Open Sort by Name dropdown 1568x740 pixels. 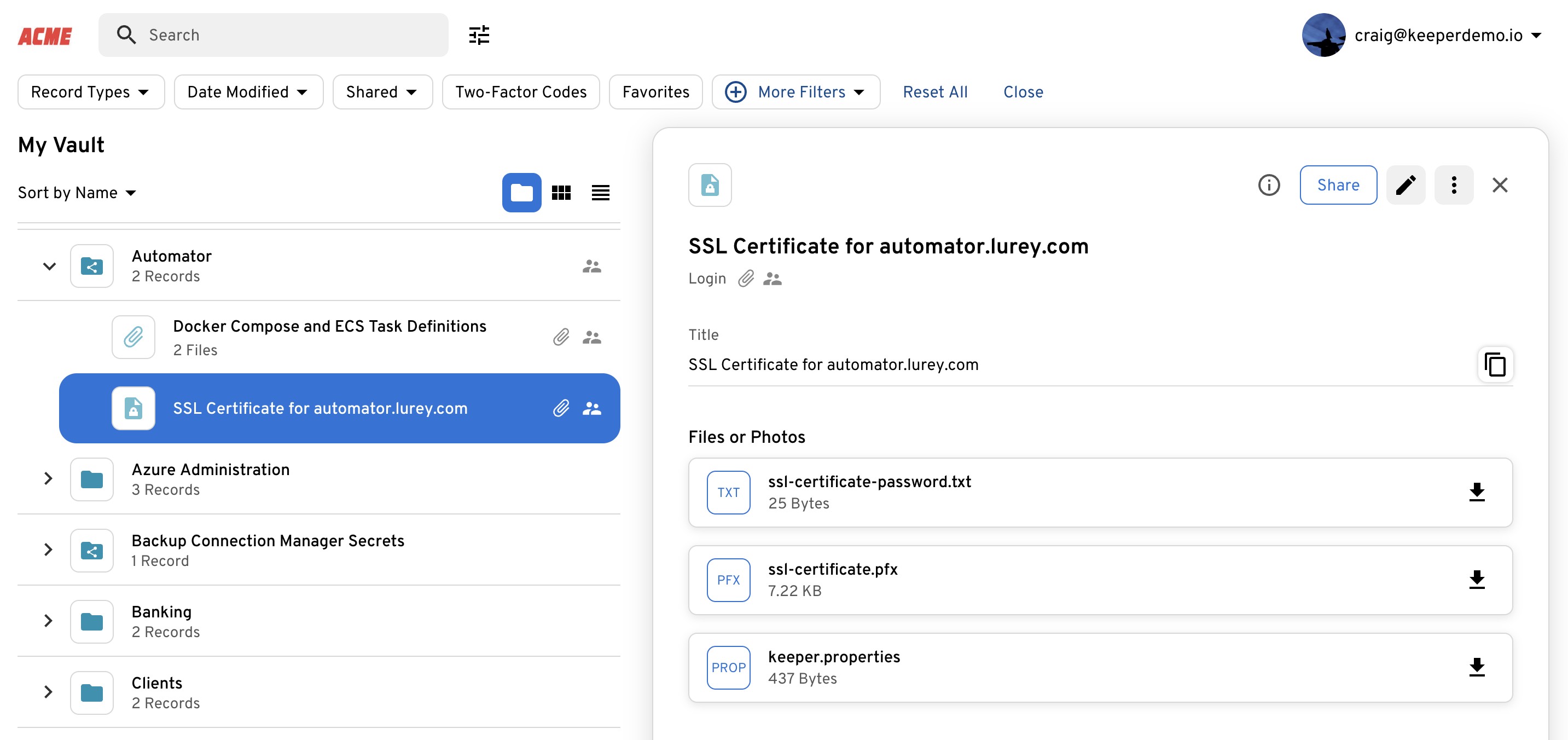click(77, 193)
